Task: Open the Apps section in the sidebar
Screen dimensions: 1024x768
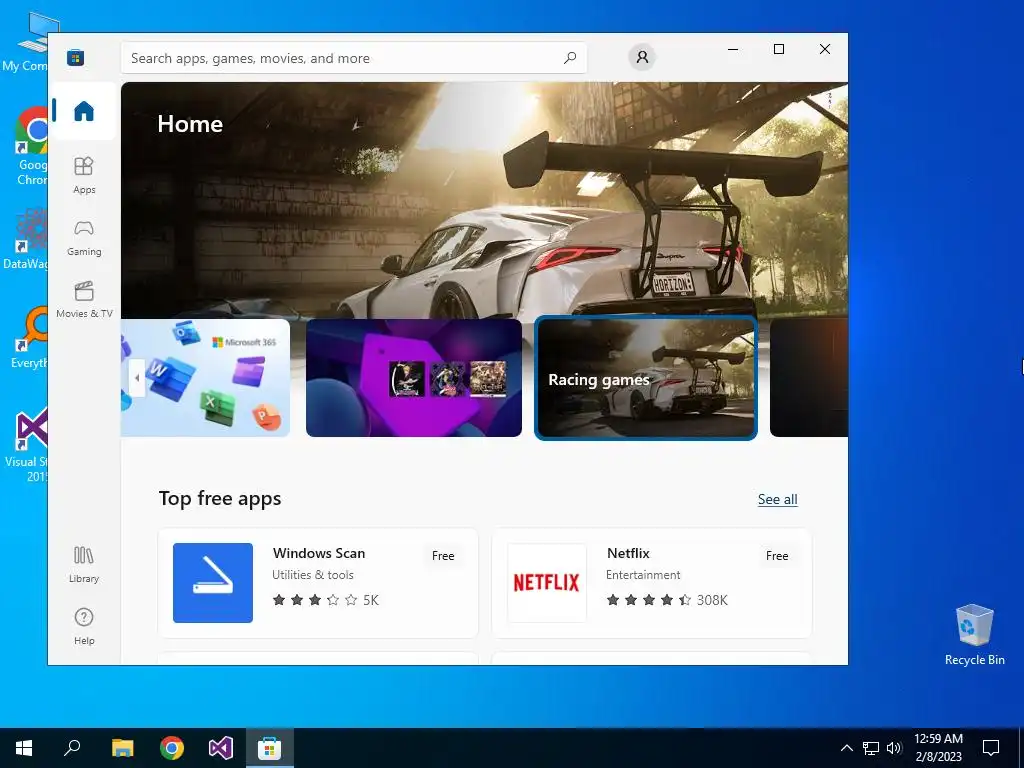Action: [84, 175]
